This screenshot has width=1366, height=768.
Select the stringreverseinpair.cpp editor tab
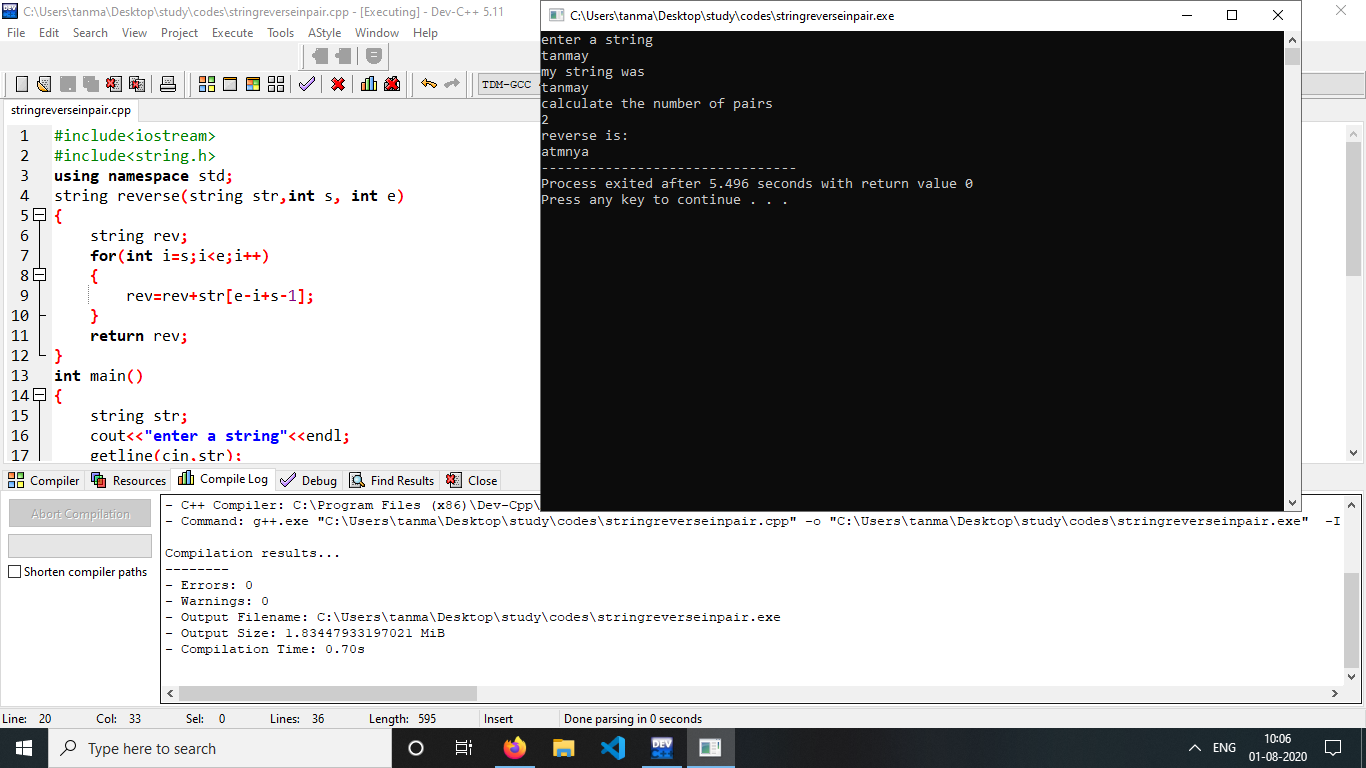(x=71, y=110)
